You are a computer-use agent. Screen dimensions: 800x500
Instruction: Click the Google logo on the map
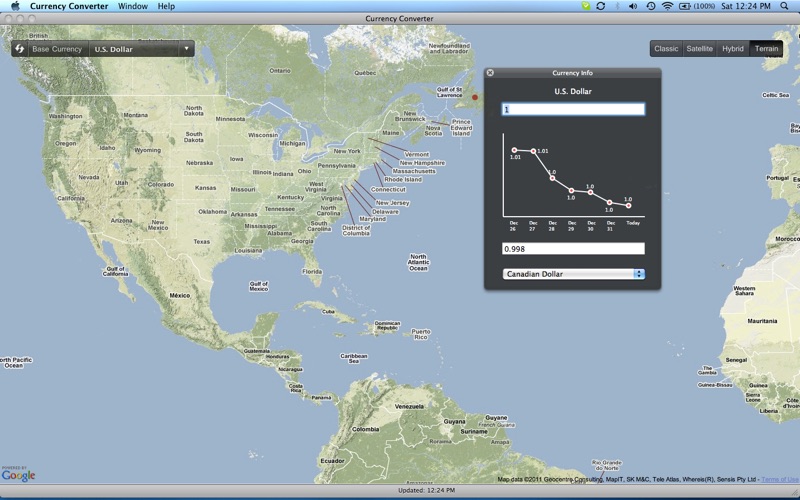pyautogui.click(x=18, y=475)
